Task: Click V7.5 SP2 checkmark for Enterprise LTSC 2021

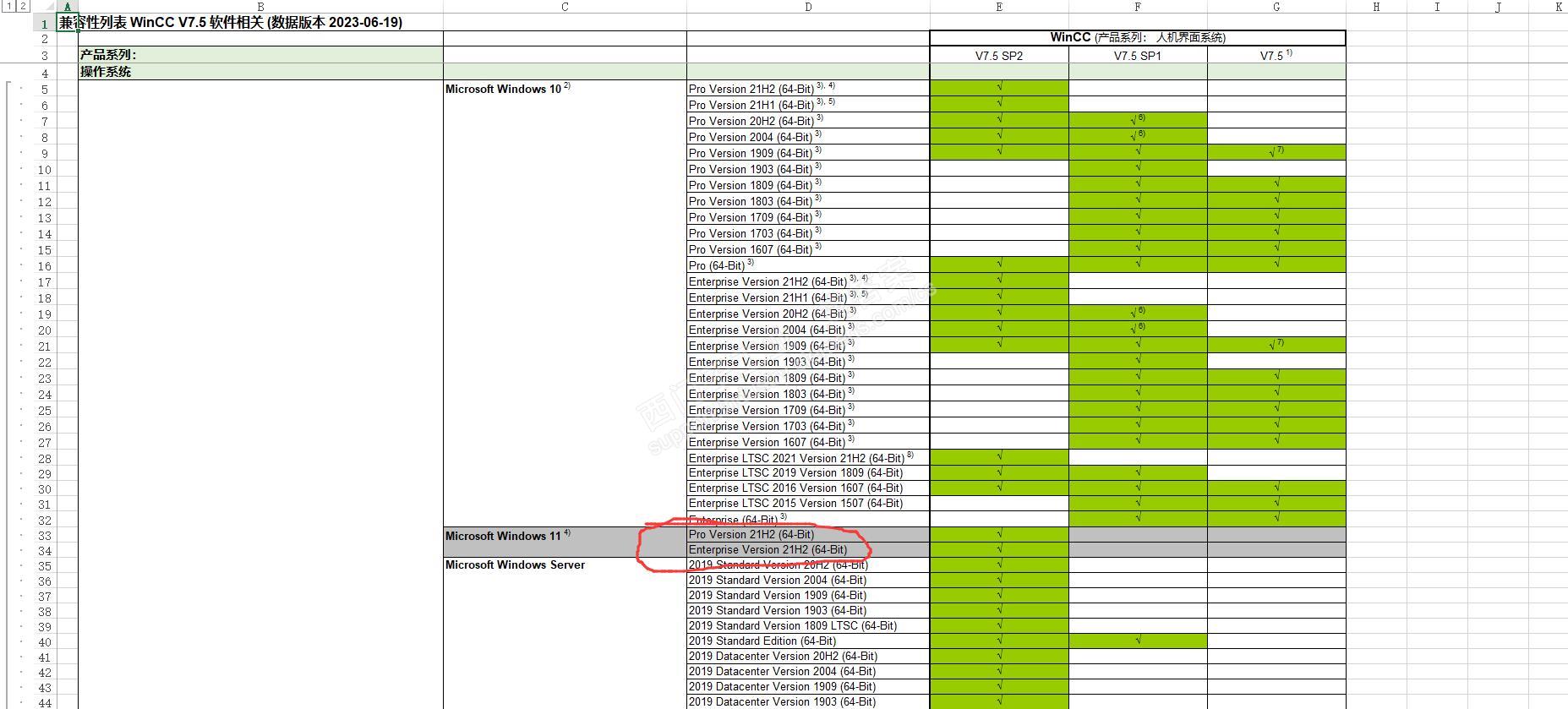Action: [x=999, y=458]
